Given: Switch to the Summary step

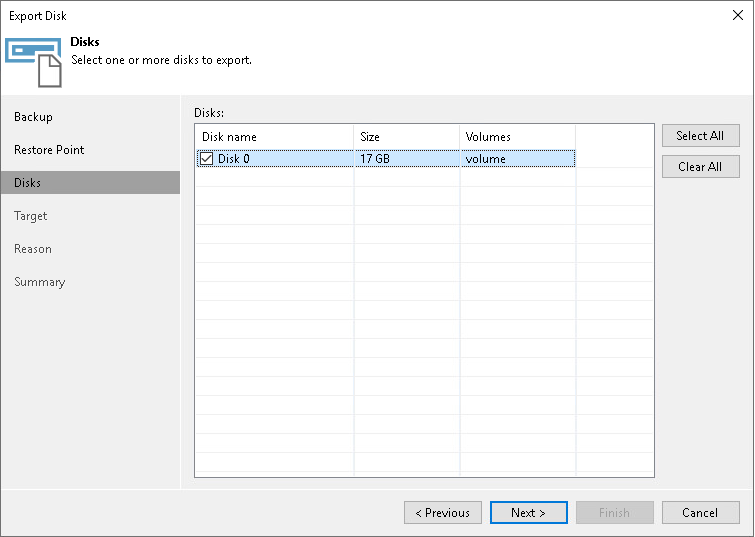Looking at the screenshot, I should point(39,282).
